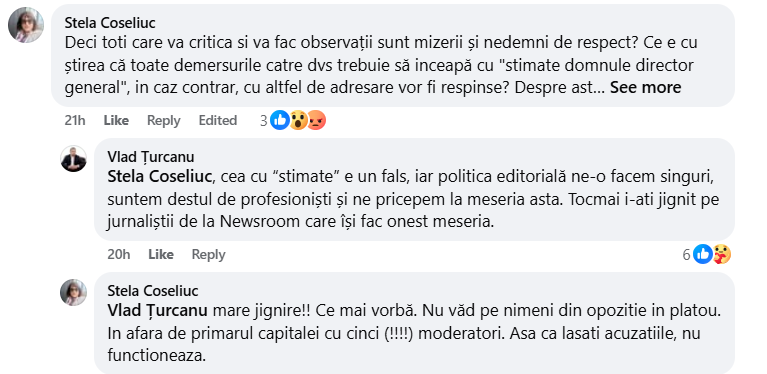View edit history via Edited label
The image size is (767, 374).
pos(218,120)
